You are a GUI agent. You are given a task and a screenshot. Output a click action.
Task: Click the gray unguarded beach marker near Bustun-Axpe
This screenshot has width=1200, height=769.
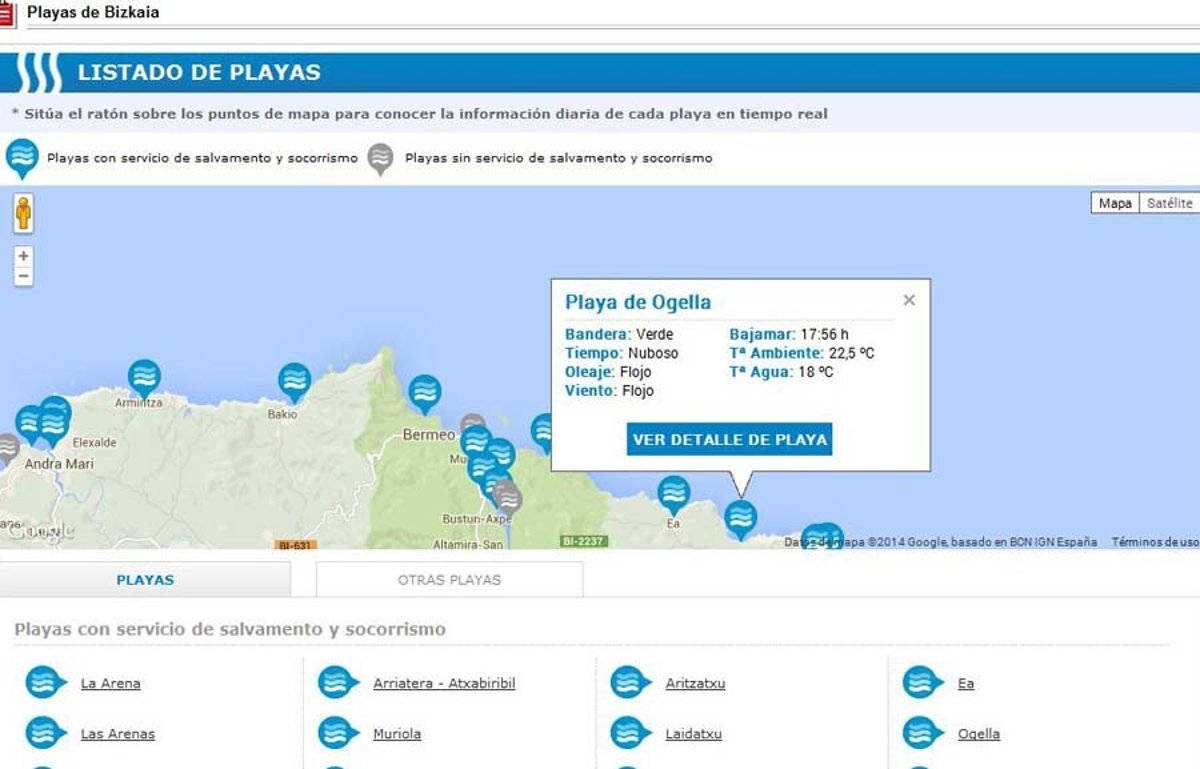pos(508,497)
